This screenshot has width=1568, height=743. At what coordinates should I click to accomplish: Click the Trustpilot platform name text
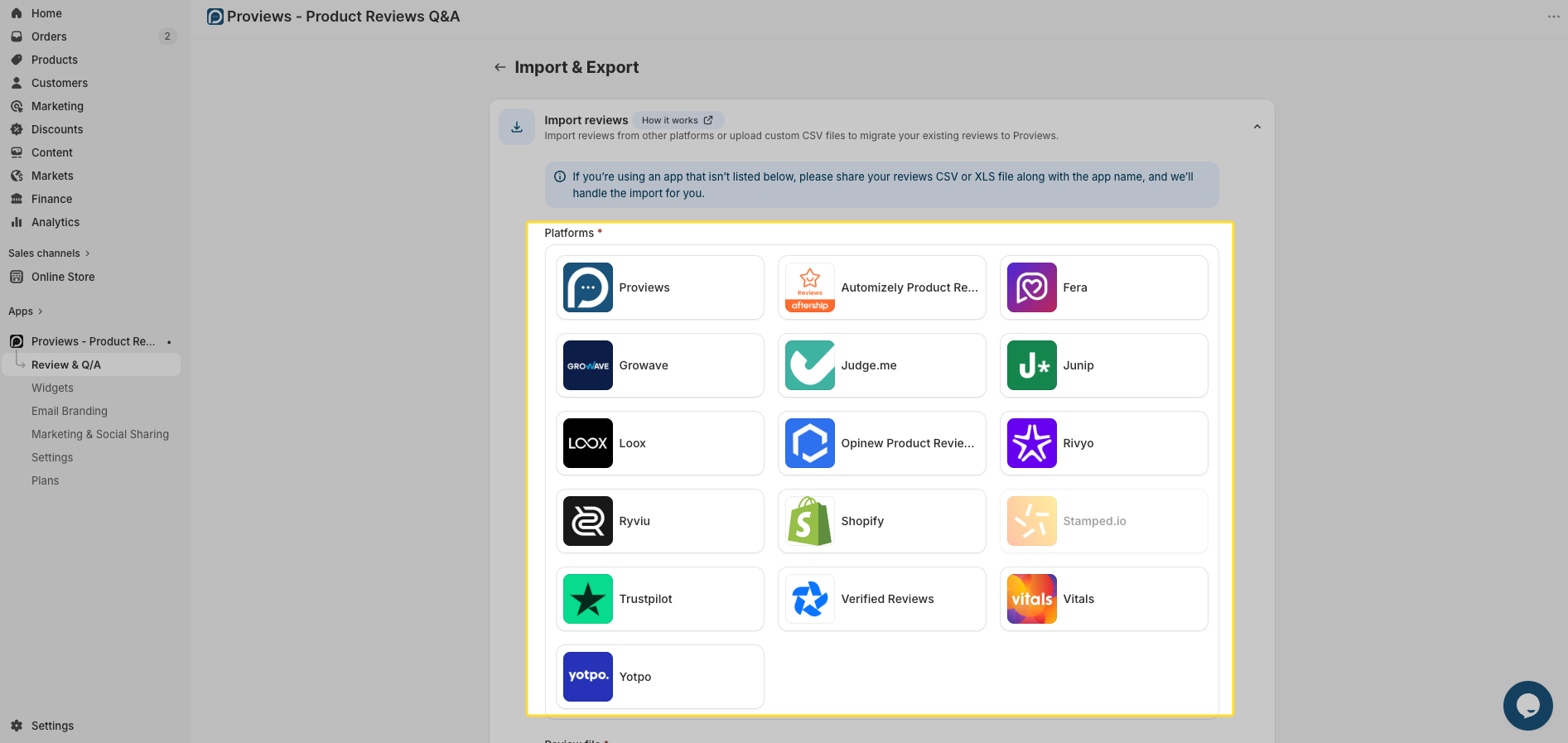(645, 599)
